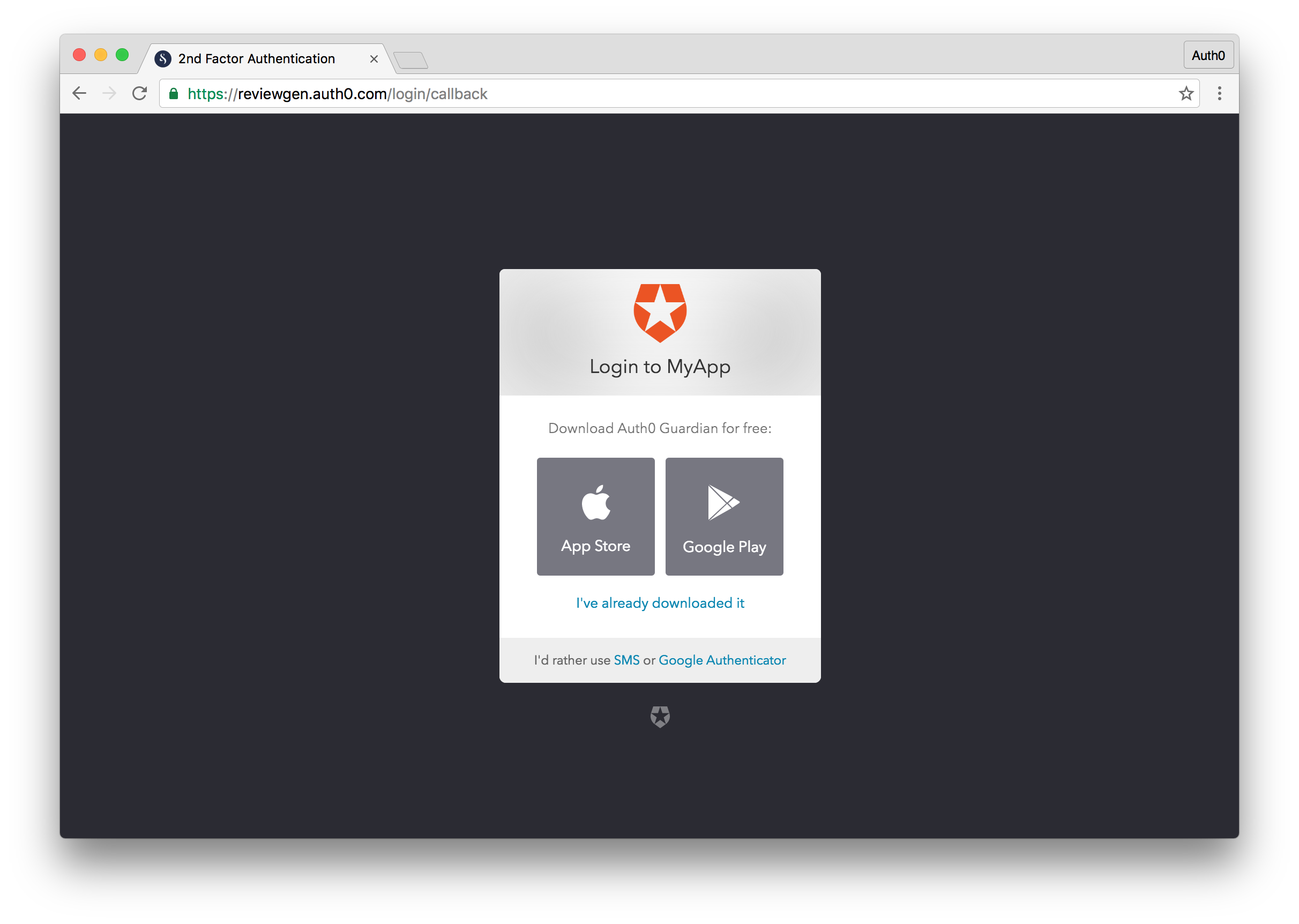Click the browser forward navigation arrow

pos(108,93)
